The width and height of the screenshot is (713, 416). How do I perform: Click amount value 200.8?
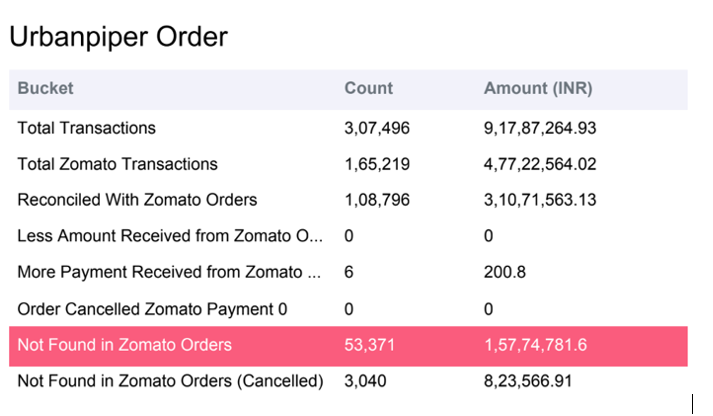(505, 272)
